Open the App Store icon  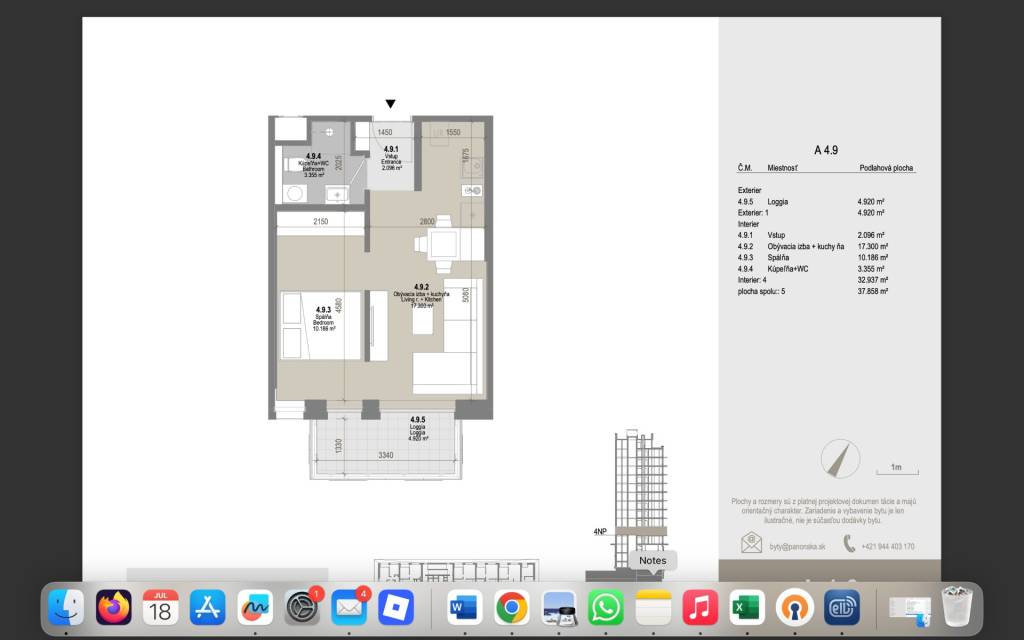[x=208, y=607]
